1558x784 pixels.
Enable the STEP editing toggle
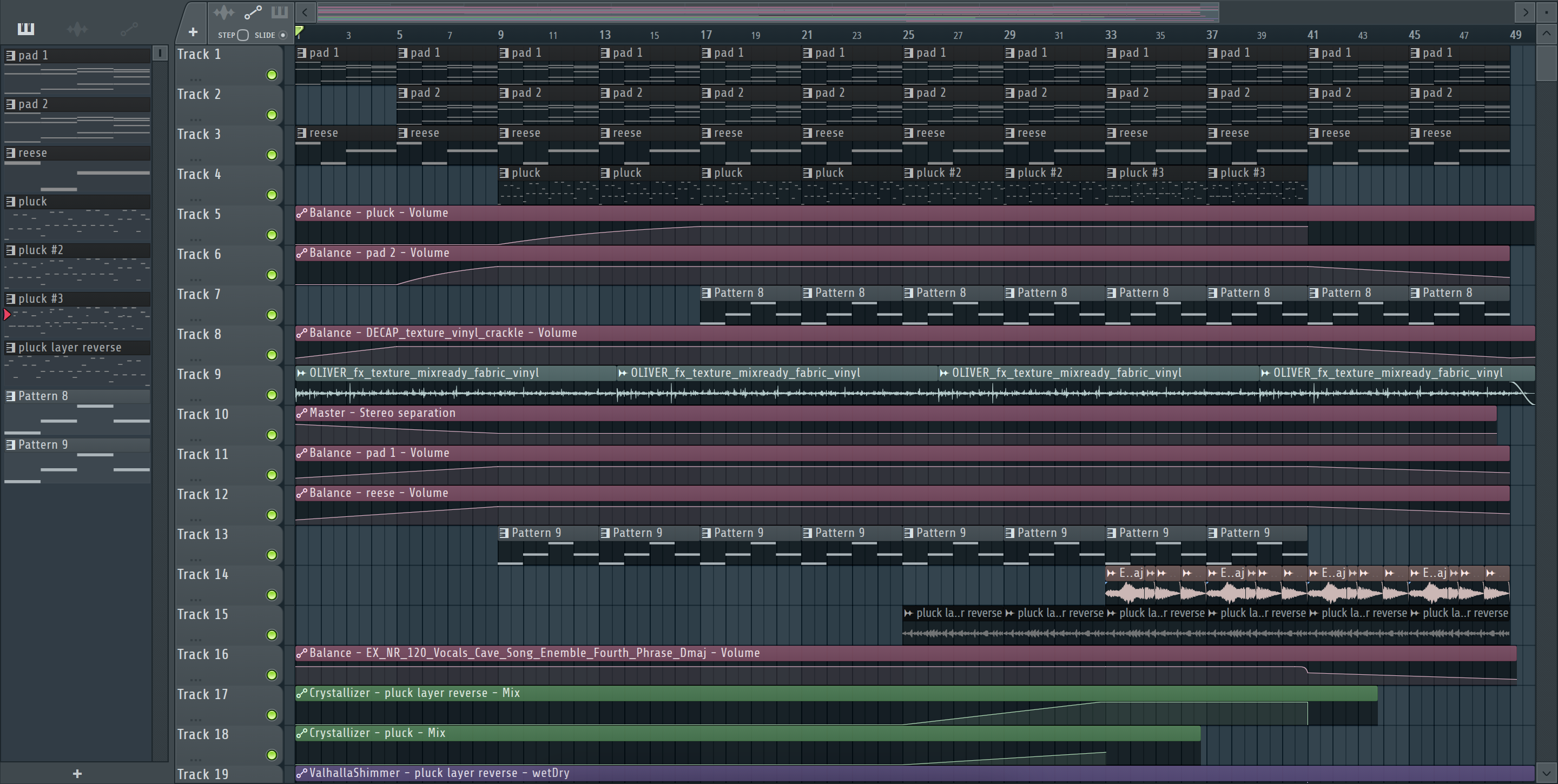(242, 35)
